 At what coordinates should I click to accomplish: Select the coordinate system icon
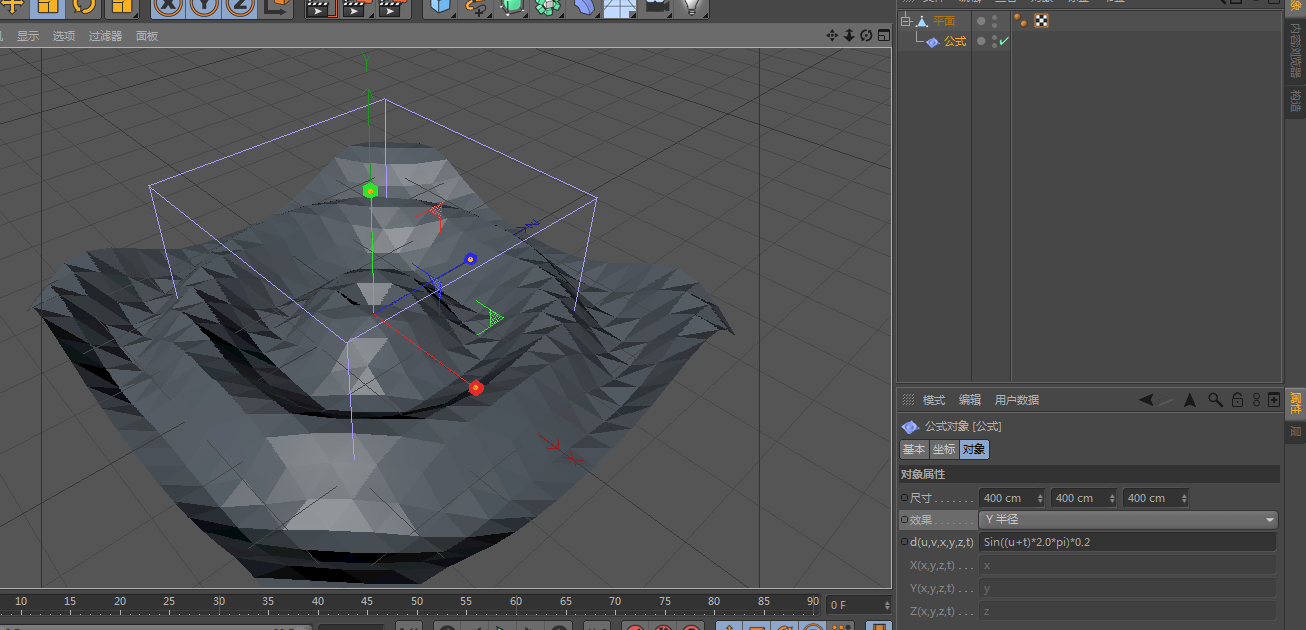(x=276, y=7)
